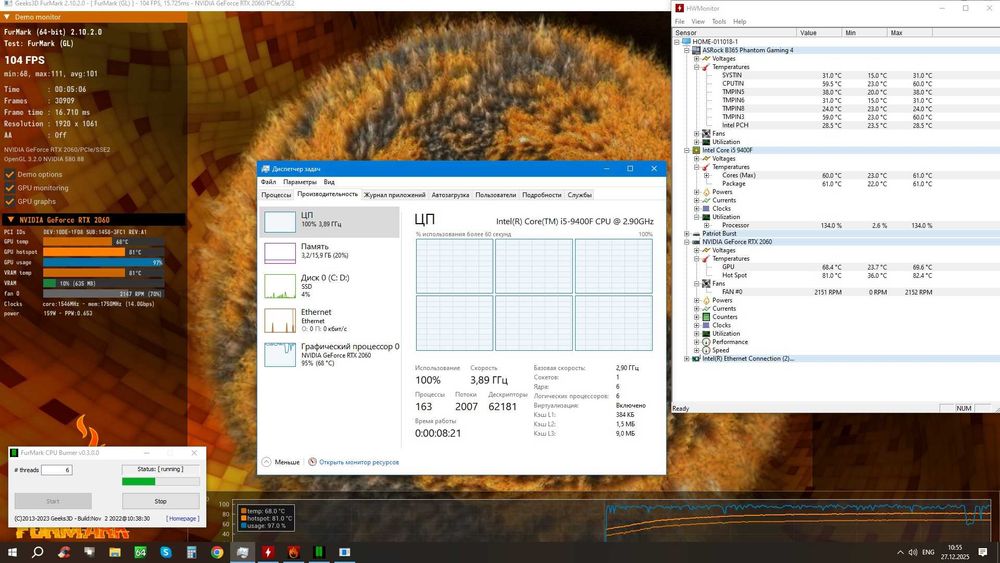
Task: Expand Voltages under ASRock B365
Action: point(696,59)
